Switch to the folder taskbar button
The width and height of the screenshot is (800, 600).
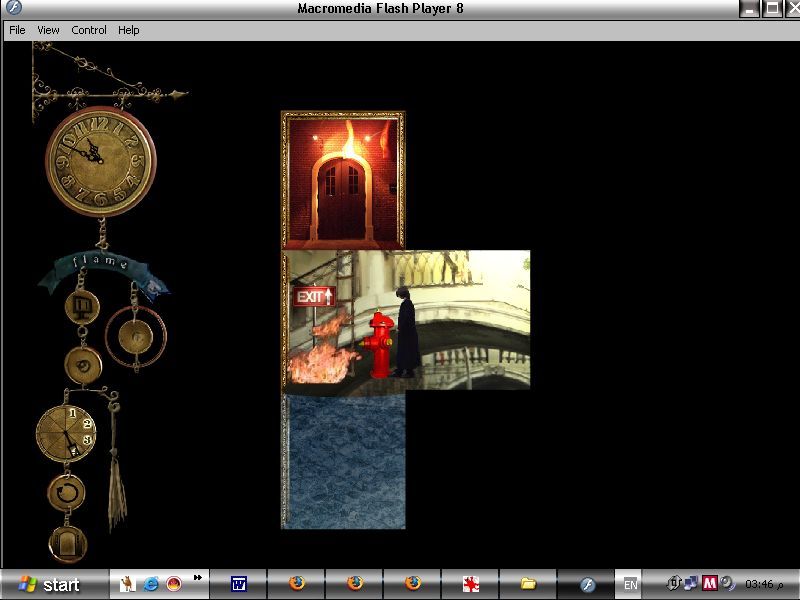pos(528,584)
